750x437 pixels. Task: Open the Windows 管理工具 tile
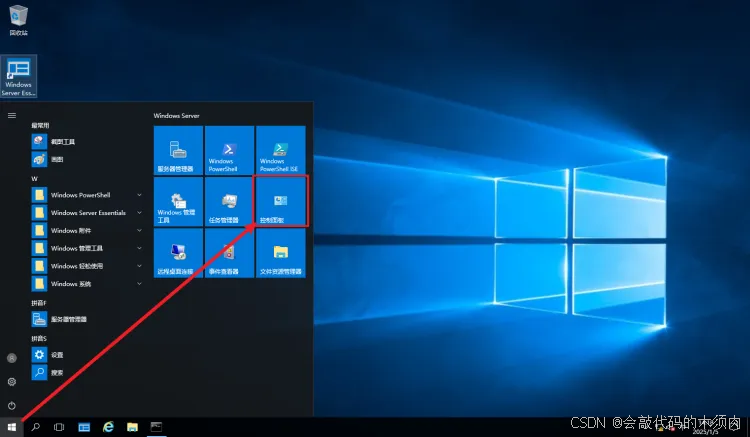178,201
